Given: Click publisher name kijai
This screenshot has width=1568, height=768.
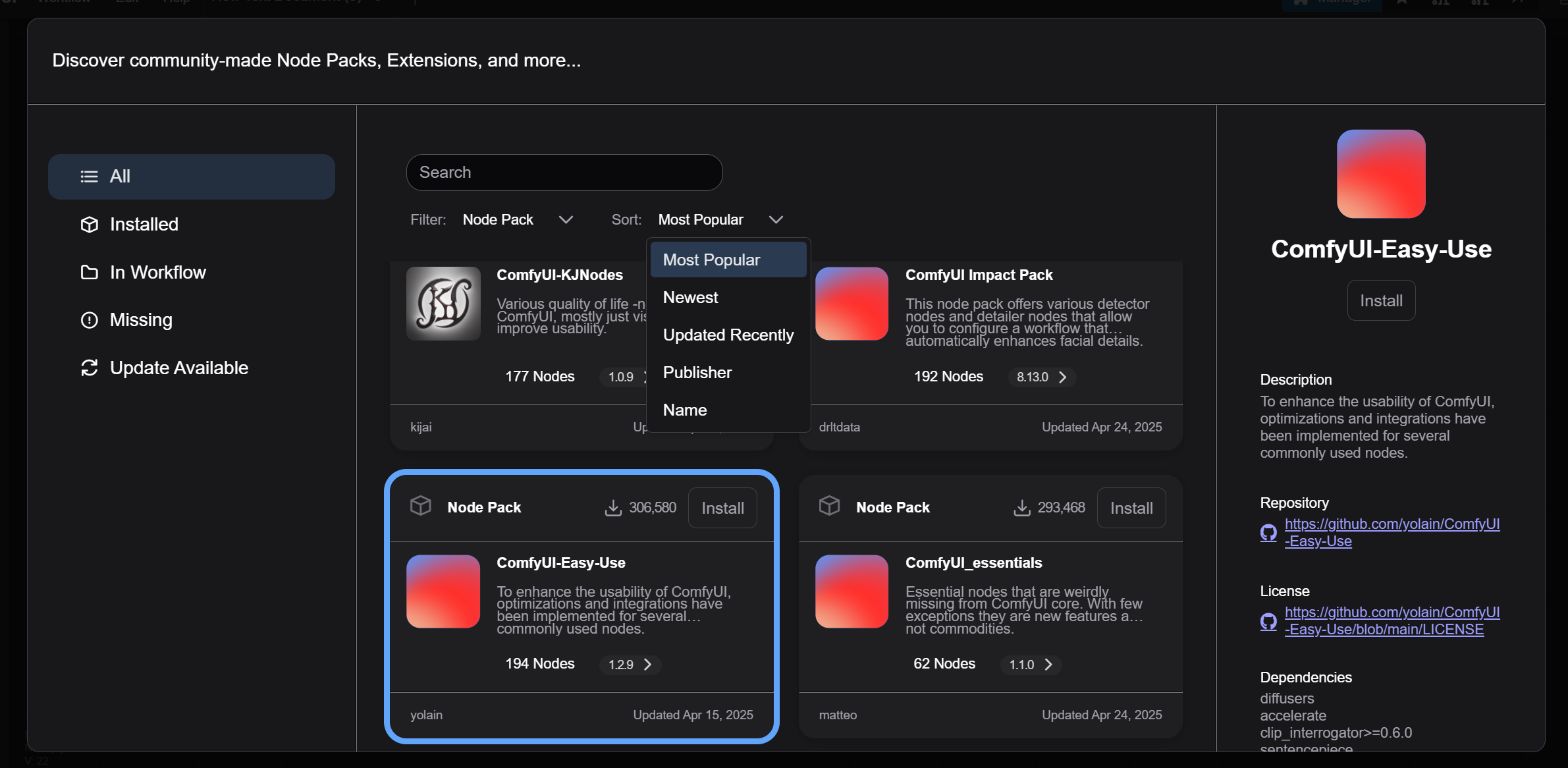Looking at the screenshot, I should tap(421, 427).
